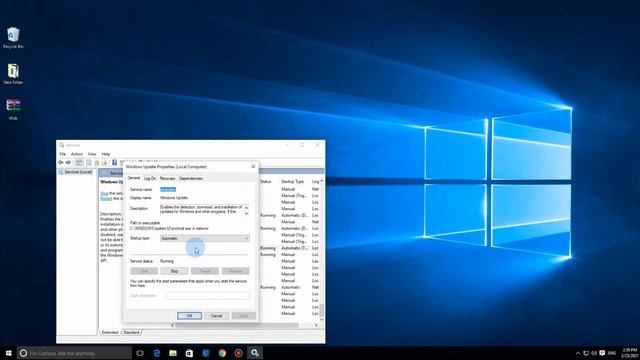This screenshot has height=360, width=640.
Task: Open the blue Help icon in Services toolbar
Action: coord(115,162)
